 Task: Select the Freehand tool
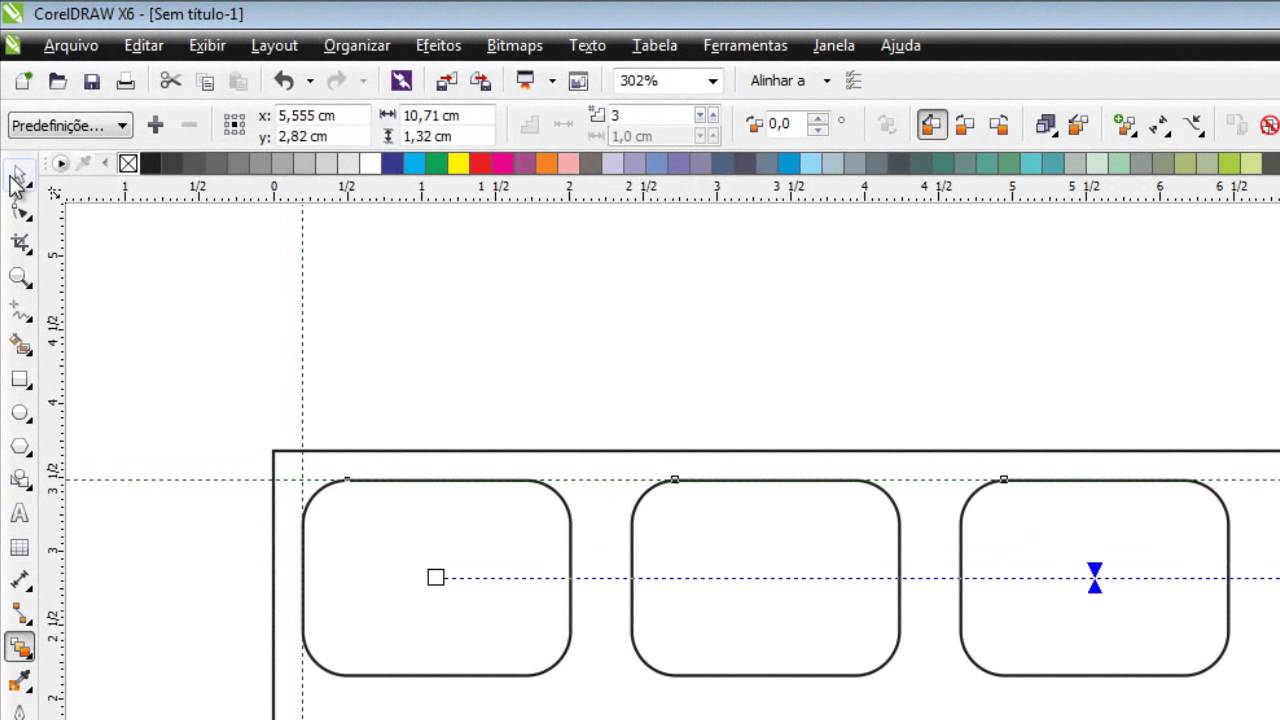pyautogui.click(x=20, y=312)
